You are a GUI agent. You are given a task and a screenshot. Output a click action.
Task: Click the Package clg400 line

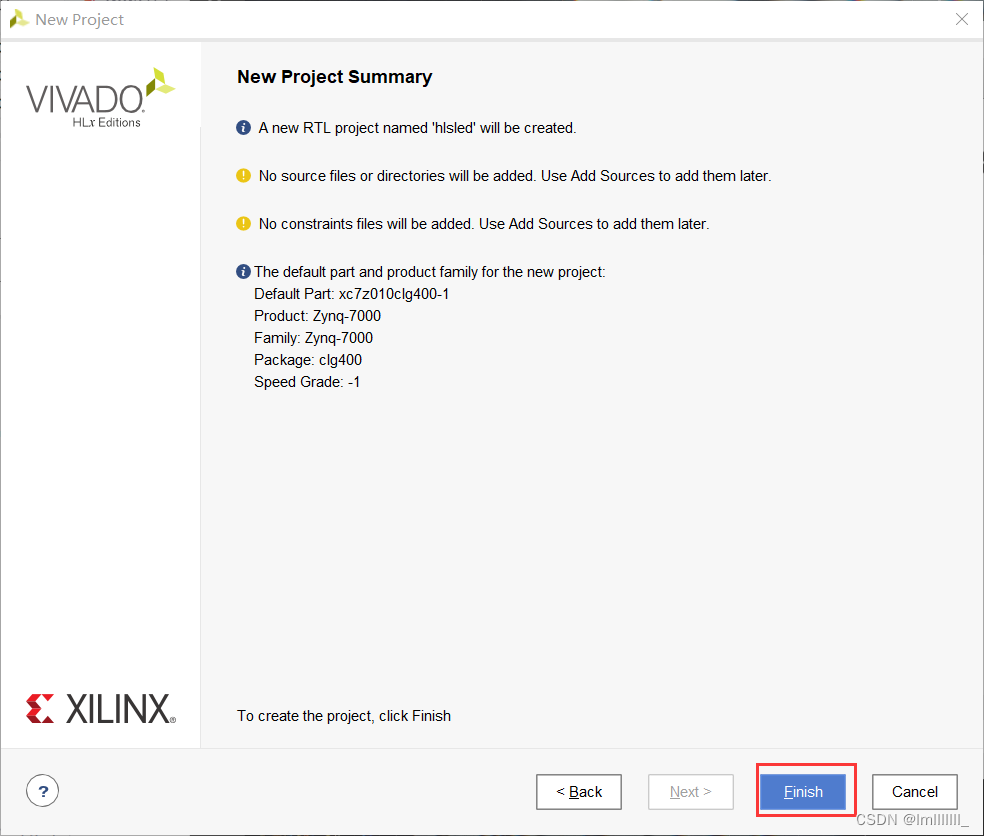[x=308, y=360]
